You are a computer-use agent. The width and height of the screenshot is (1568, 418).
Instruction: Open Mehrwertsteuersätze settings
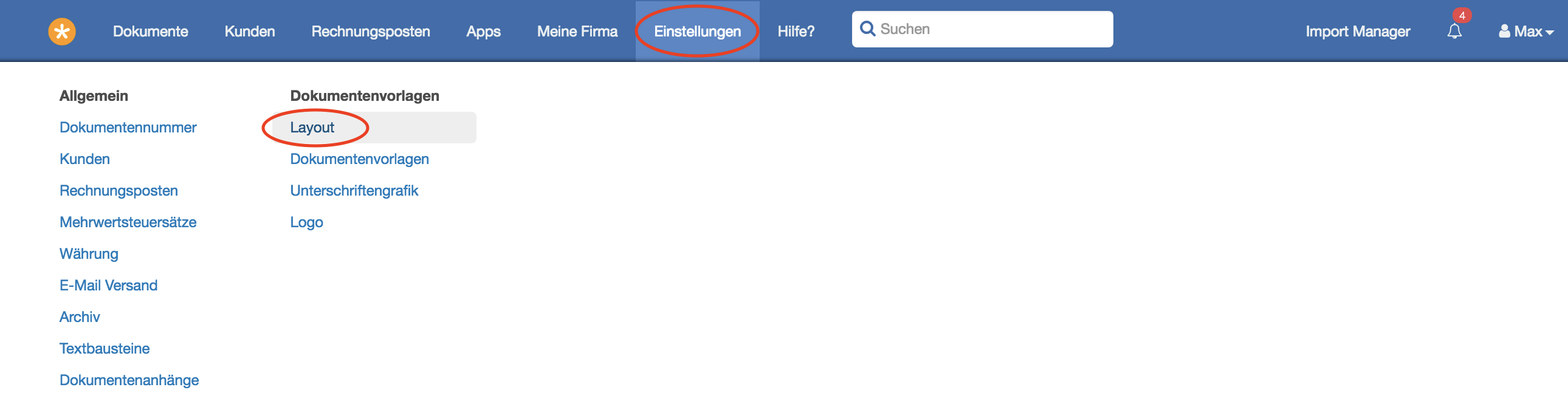(x=128, y=222)
